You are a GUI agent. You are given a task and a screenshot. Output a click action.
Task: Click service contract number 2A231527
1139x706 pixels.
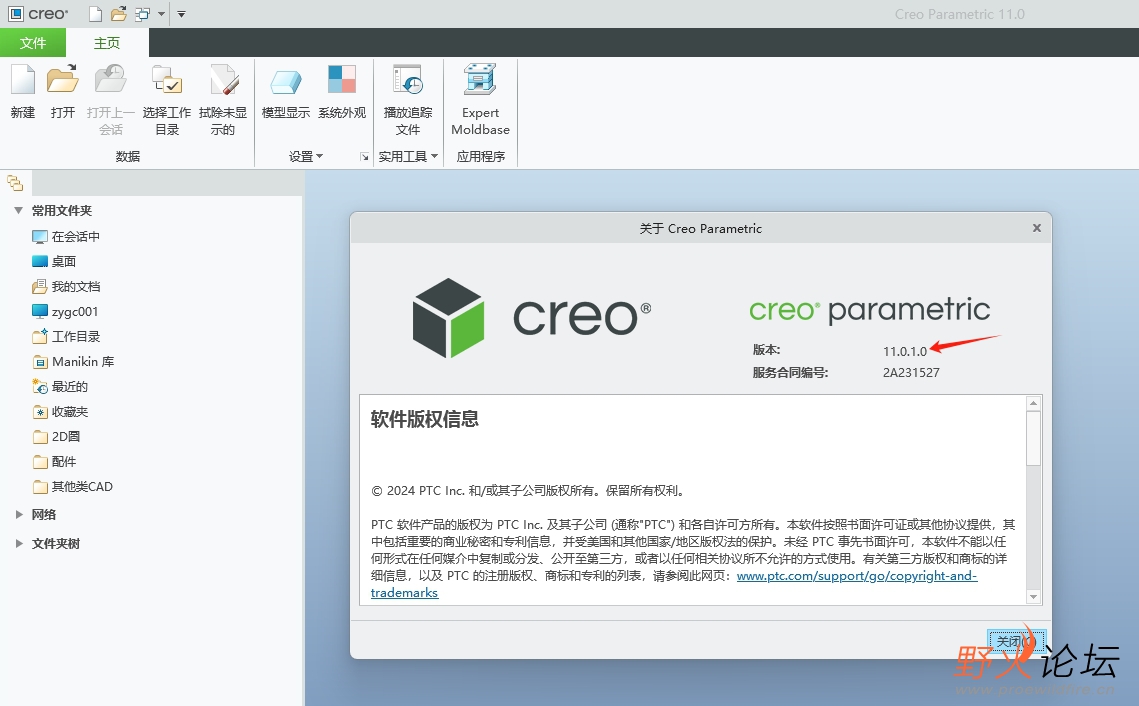[911, 373]
